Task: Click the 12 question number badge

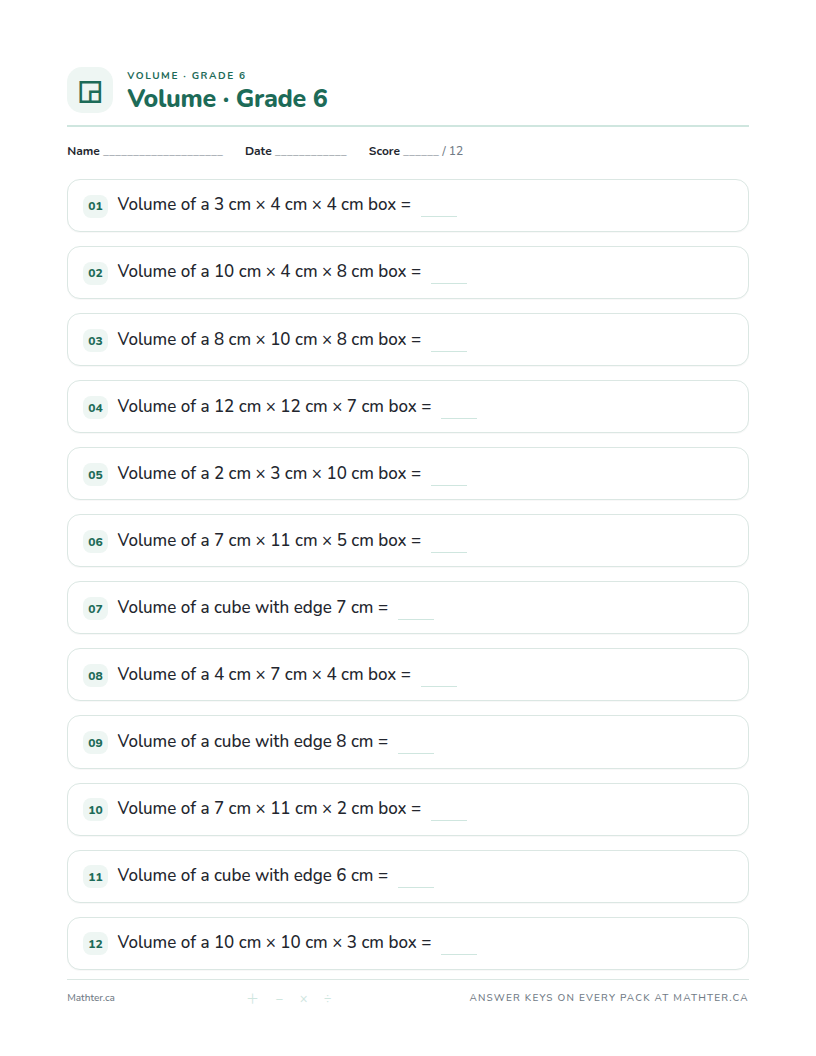Action: coord(96,944)
